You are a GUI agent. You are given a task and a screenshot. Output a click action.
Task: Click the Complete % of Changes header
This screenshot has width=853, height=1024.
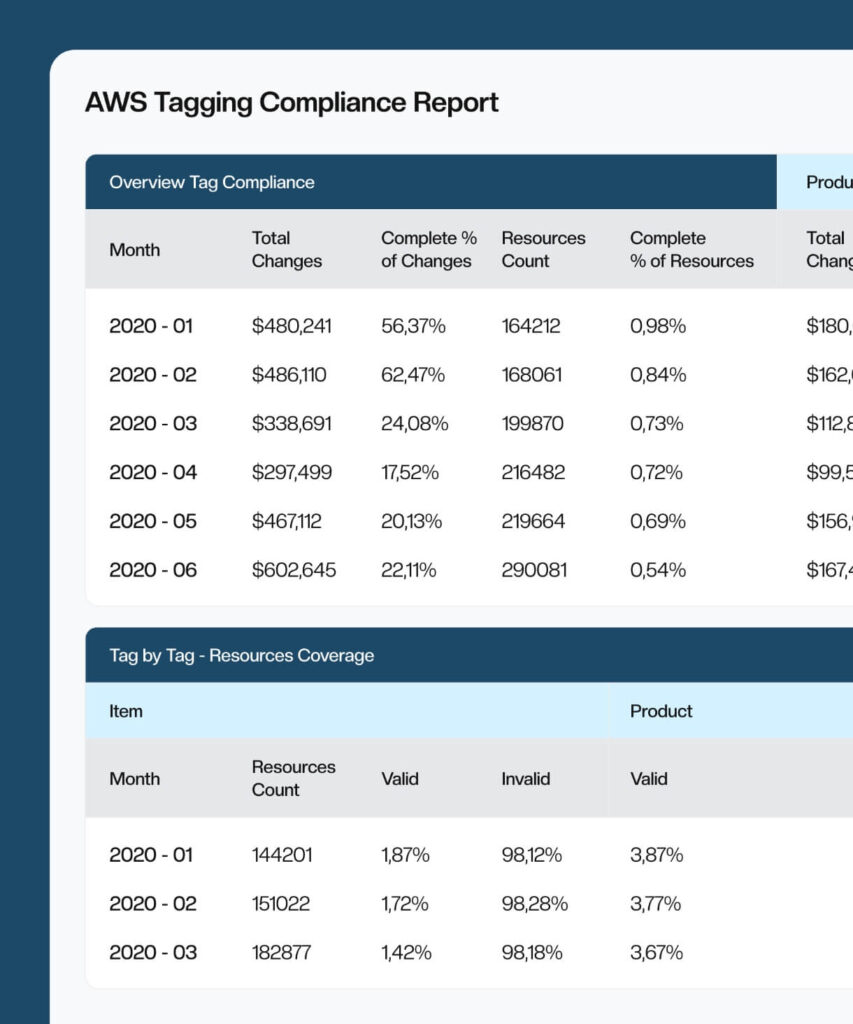click(x=427, y=250)
